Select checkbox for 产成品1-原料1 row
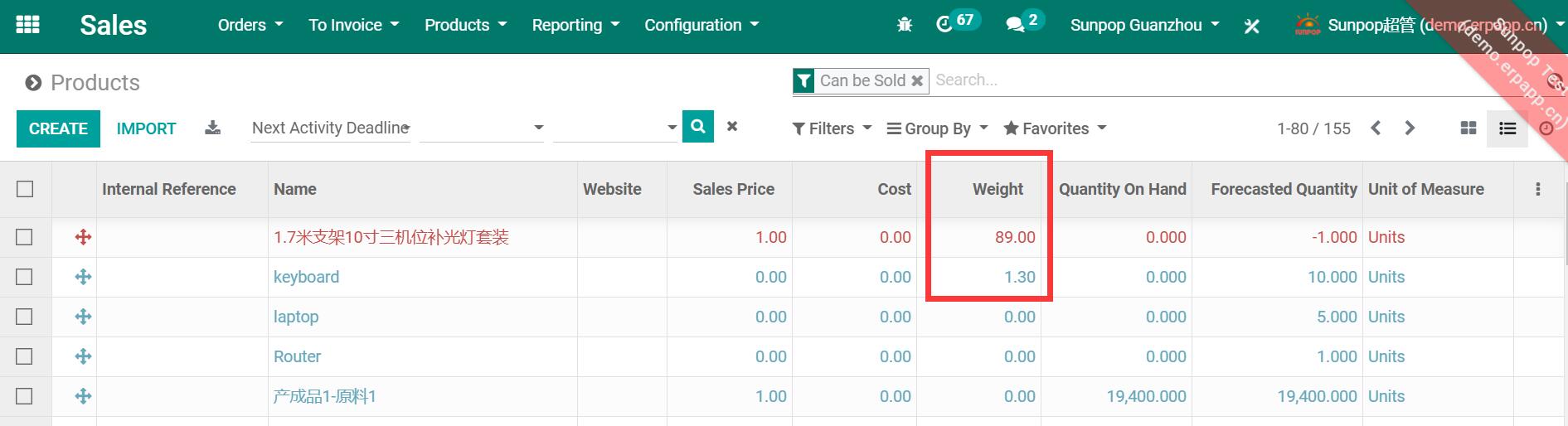This screenshot has height=426, width=1568. [25, 396]
